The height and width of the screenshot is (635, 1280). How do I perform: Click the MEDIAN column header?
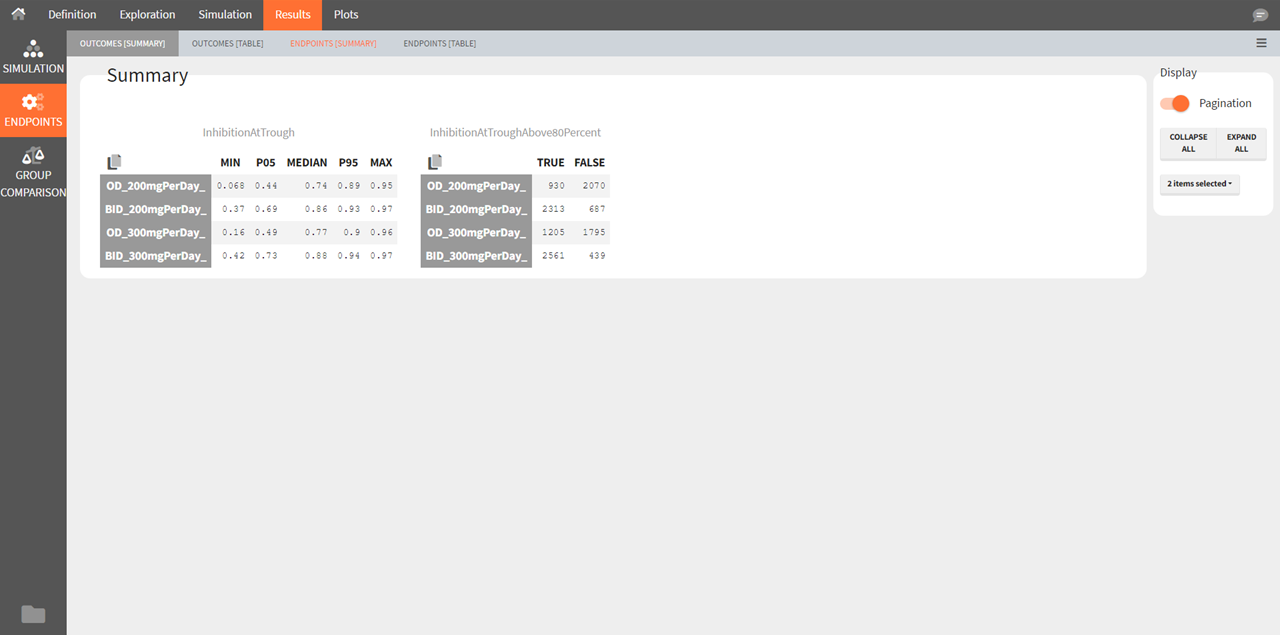click(x=306, y=162)
